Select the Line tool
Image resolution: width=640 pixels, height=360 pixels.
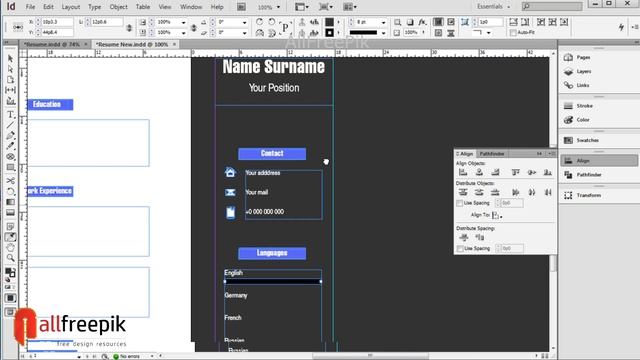(x=11, y=125)
